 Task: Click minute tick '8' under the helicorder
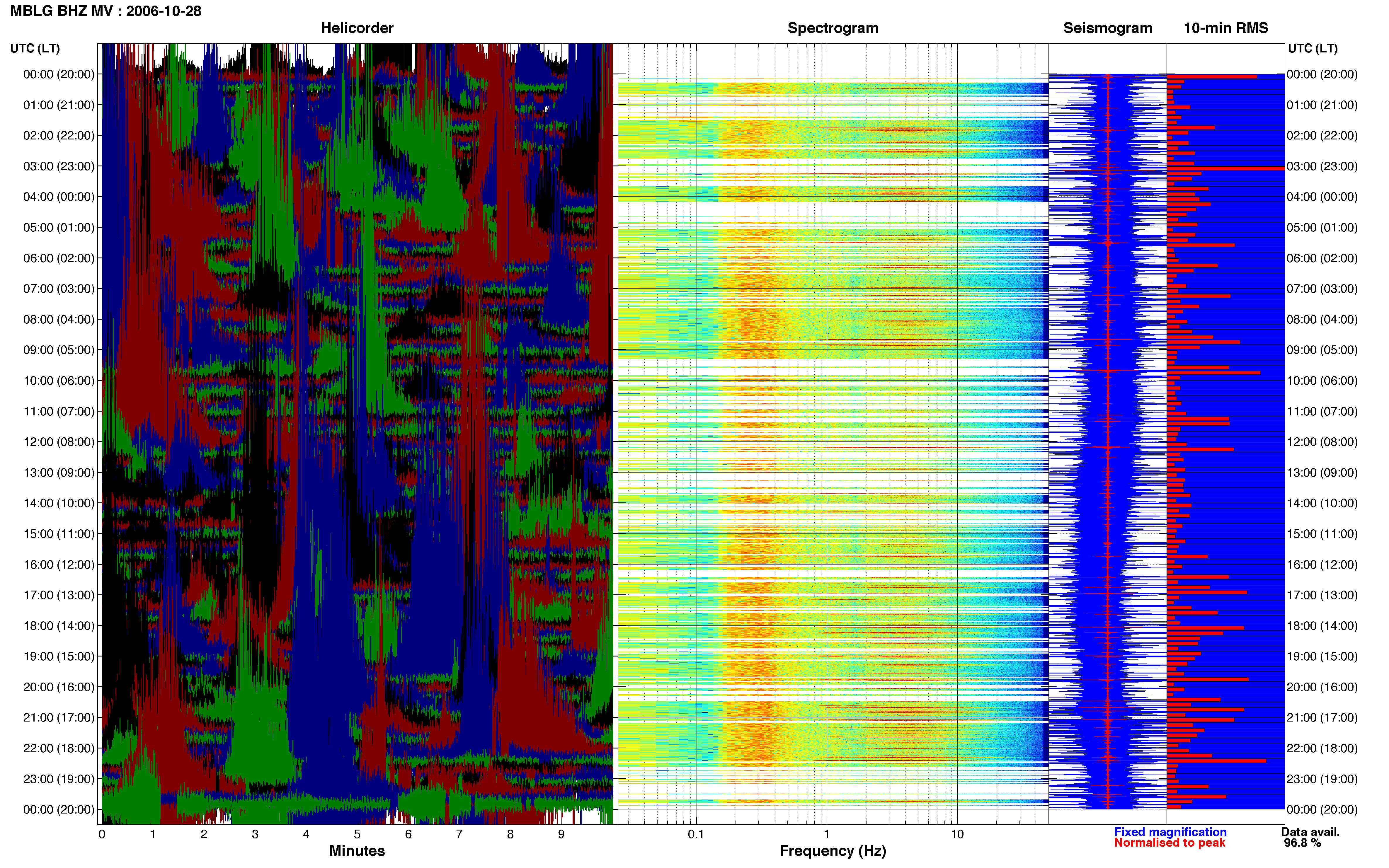(510, 834)
